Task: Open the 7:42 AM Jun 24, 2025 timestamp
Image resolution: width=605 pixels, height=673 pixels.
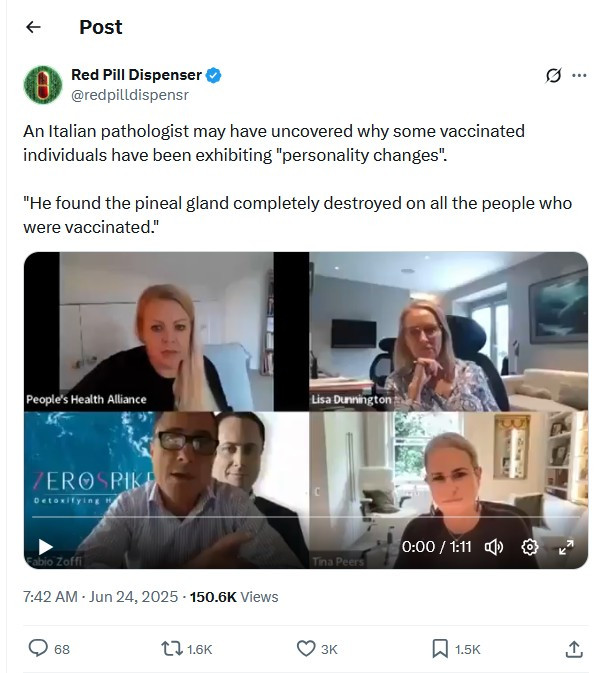Action: tap(100, 597)
